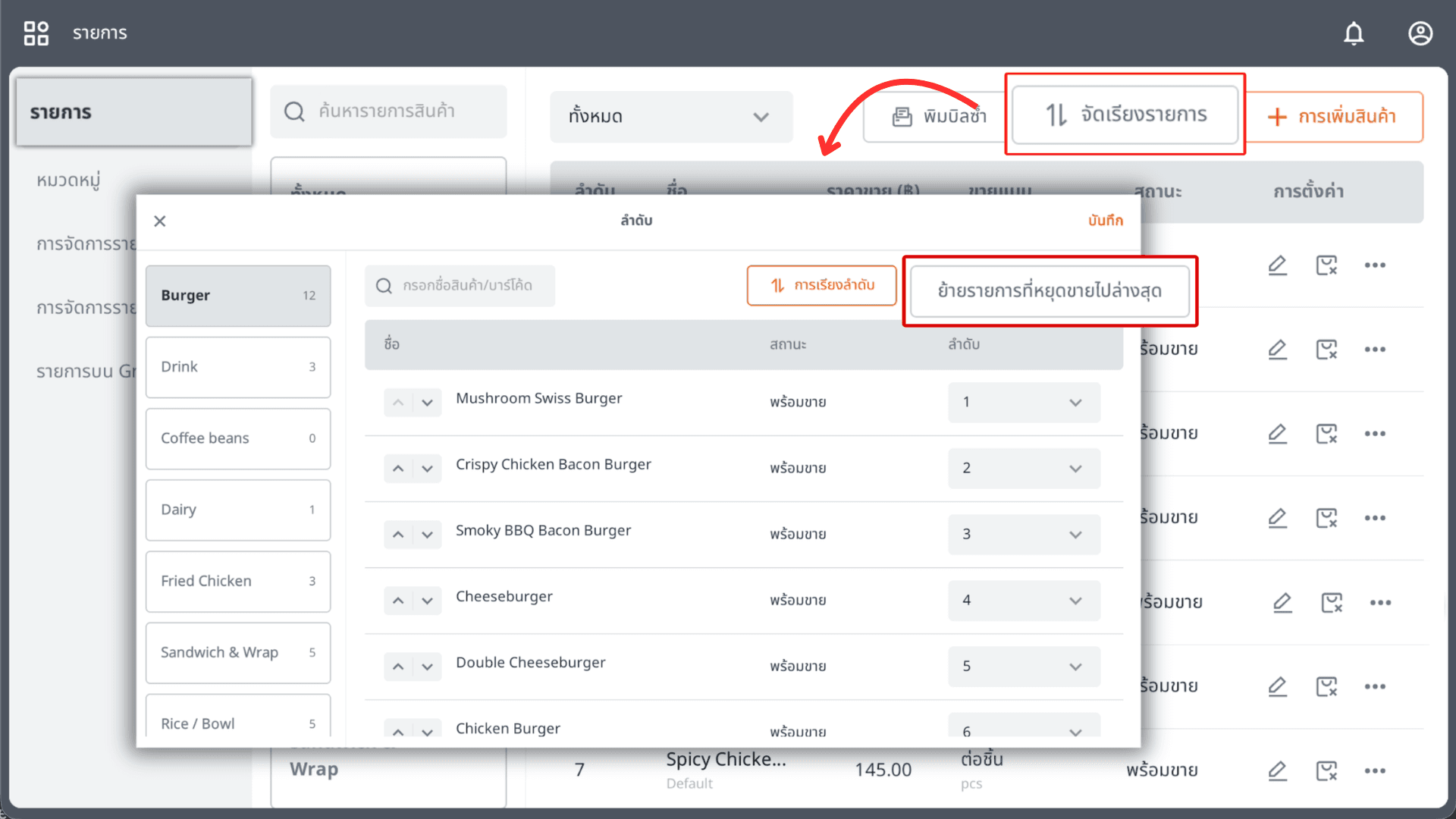Select the Dairy category
The width and height of the screenshot is (1456, 819).
tap(238, 510)
